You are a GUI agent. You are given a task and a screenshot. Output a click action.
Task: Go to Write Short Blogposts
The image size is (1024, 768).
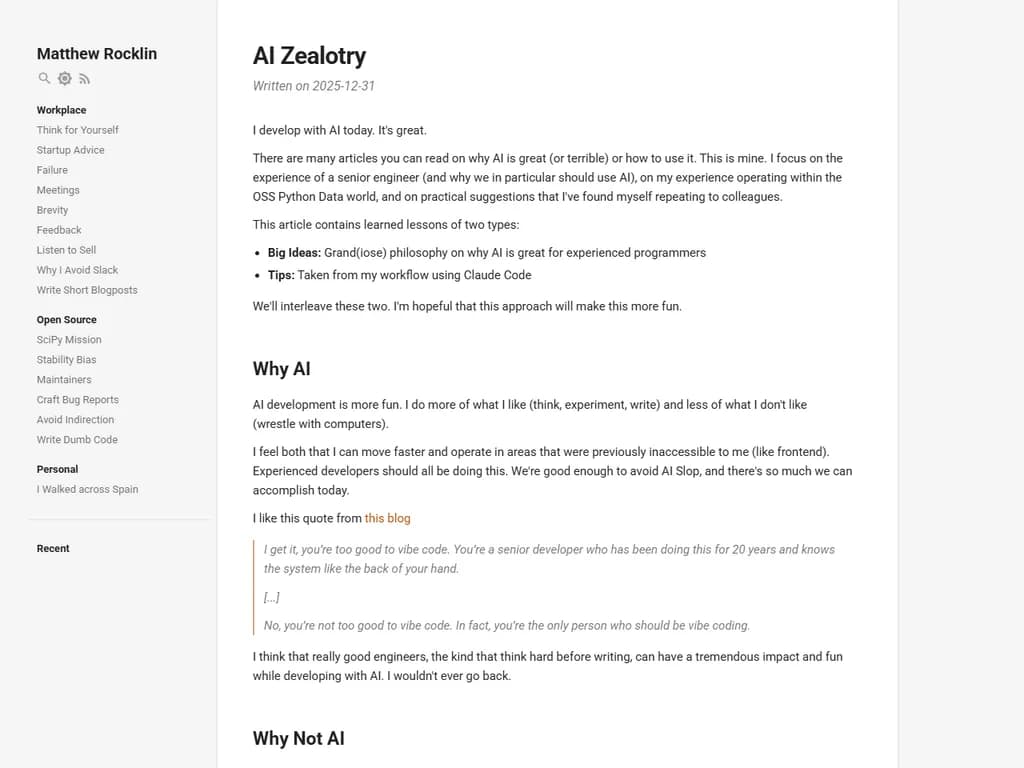[x=87, y=290]
